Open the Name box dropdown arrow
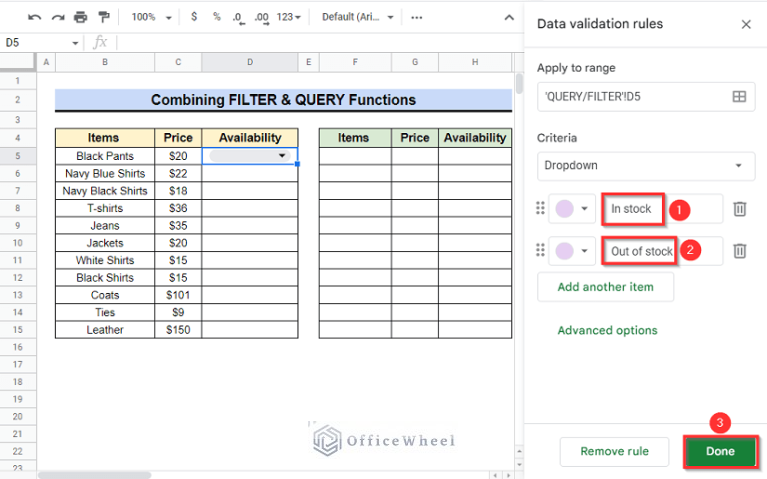This screenshot has width=767, height=479. click(x=75, y=43)
